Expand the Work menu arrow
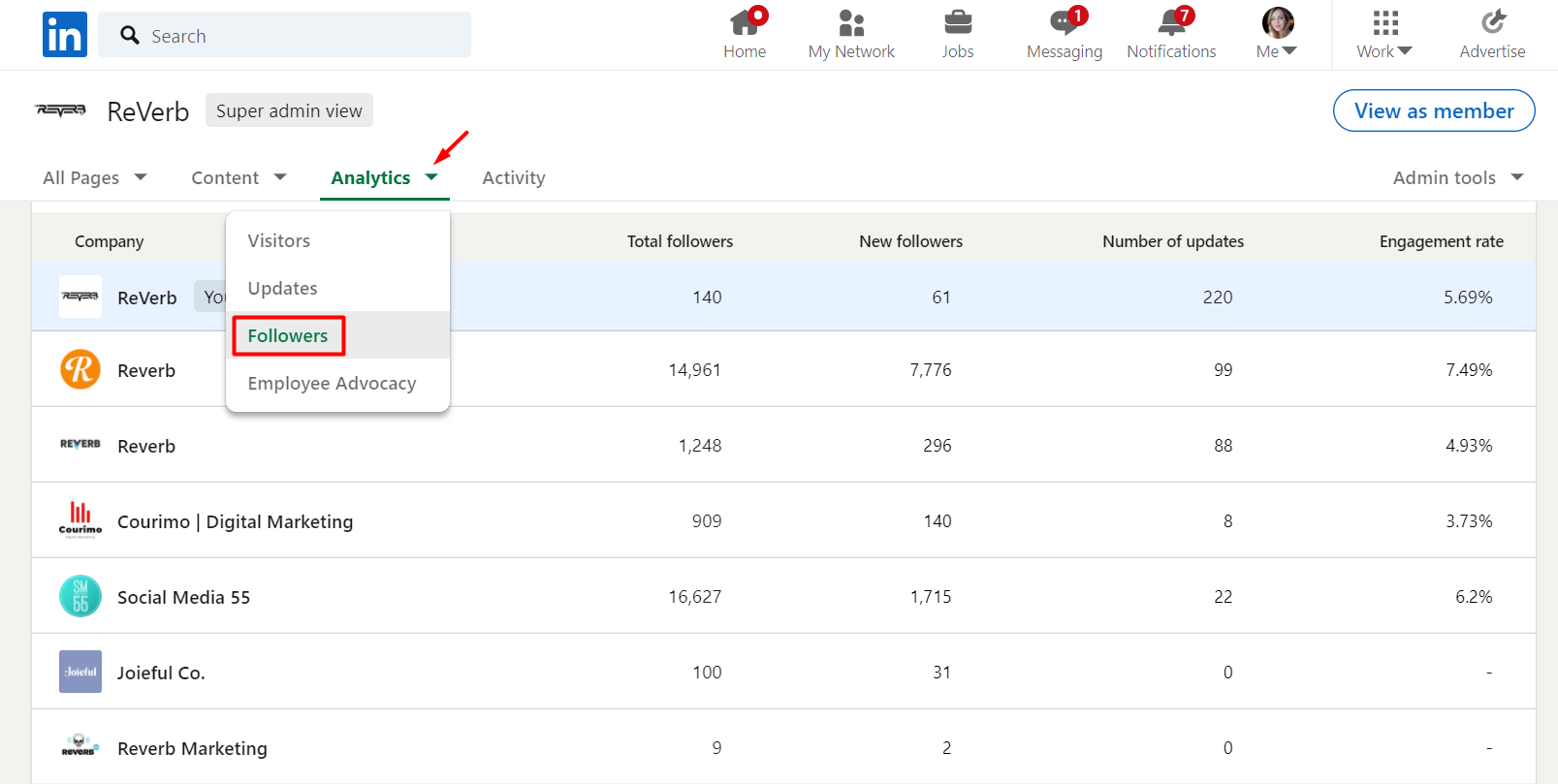The width and height of the screenshot is (1558, 784). (x=1405, y=51)
